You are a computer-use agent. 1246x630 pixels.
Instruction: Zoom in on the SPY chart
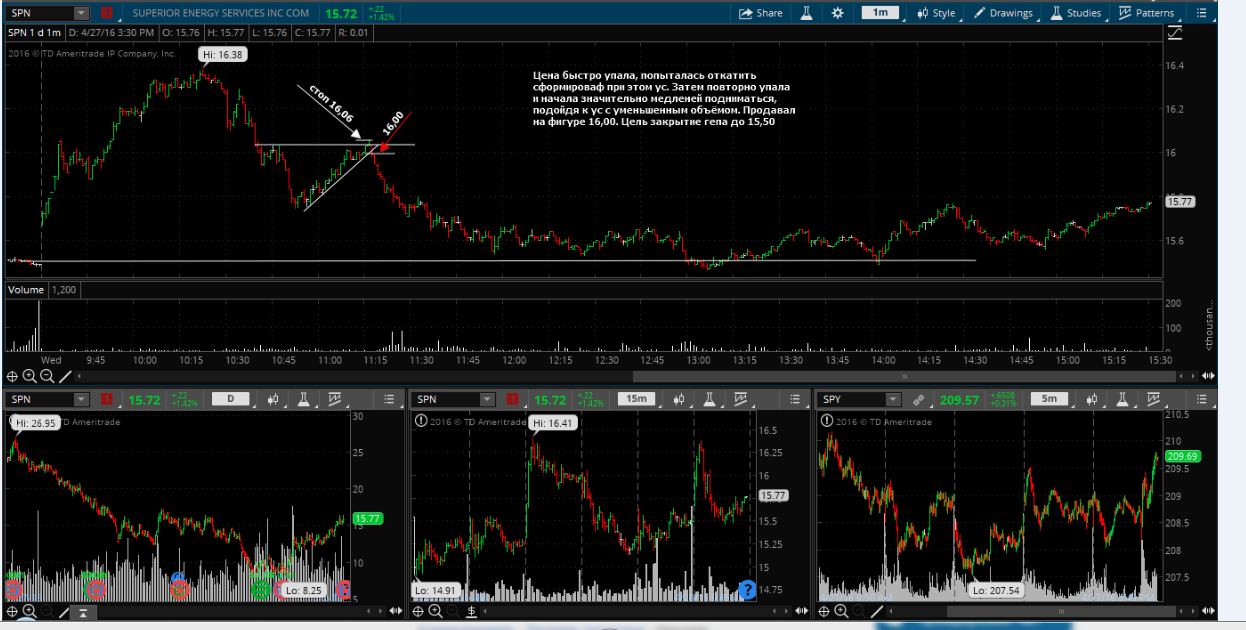click(x=842, y=611)
